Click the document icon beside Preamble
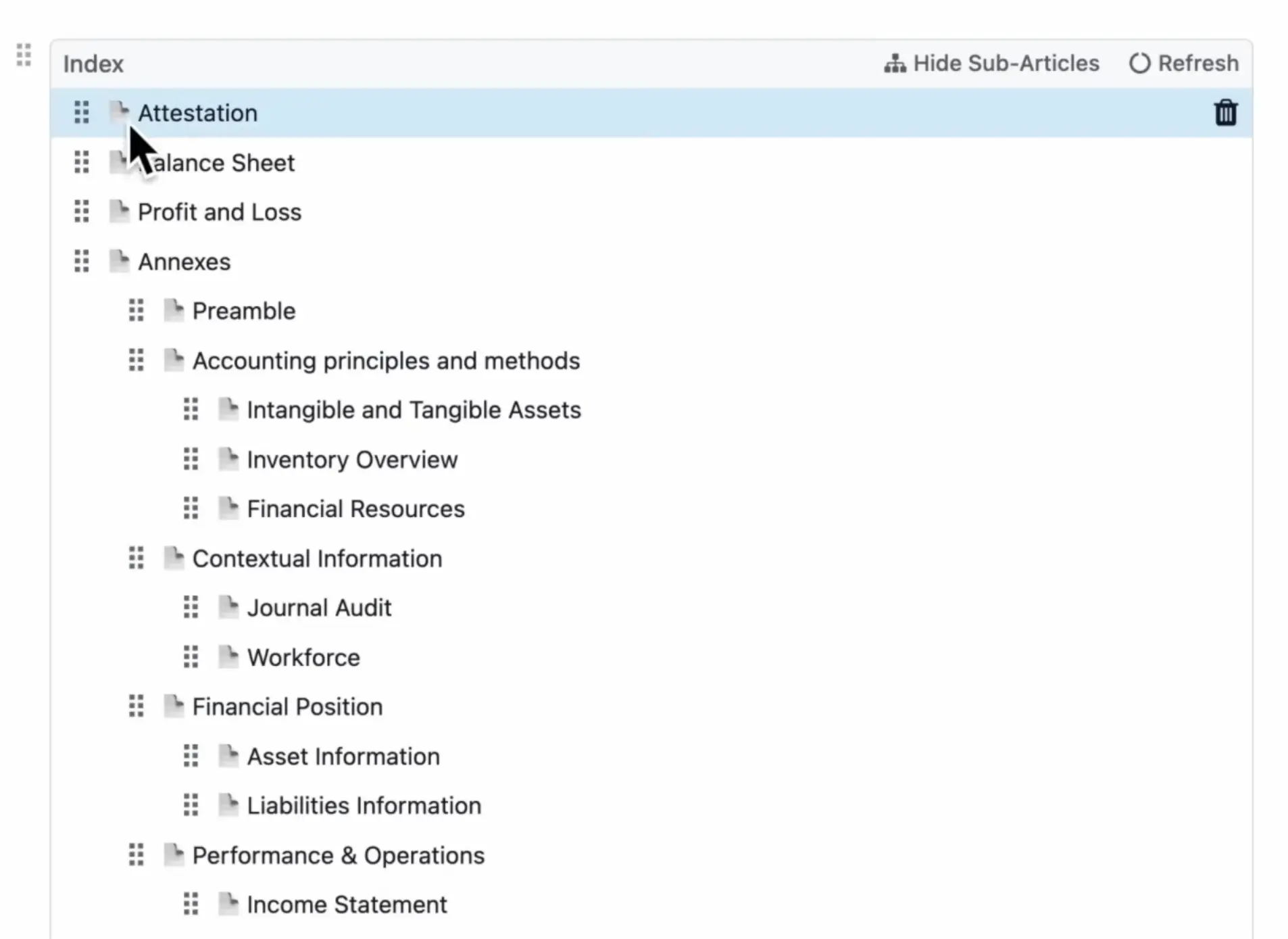 (174, 310)
